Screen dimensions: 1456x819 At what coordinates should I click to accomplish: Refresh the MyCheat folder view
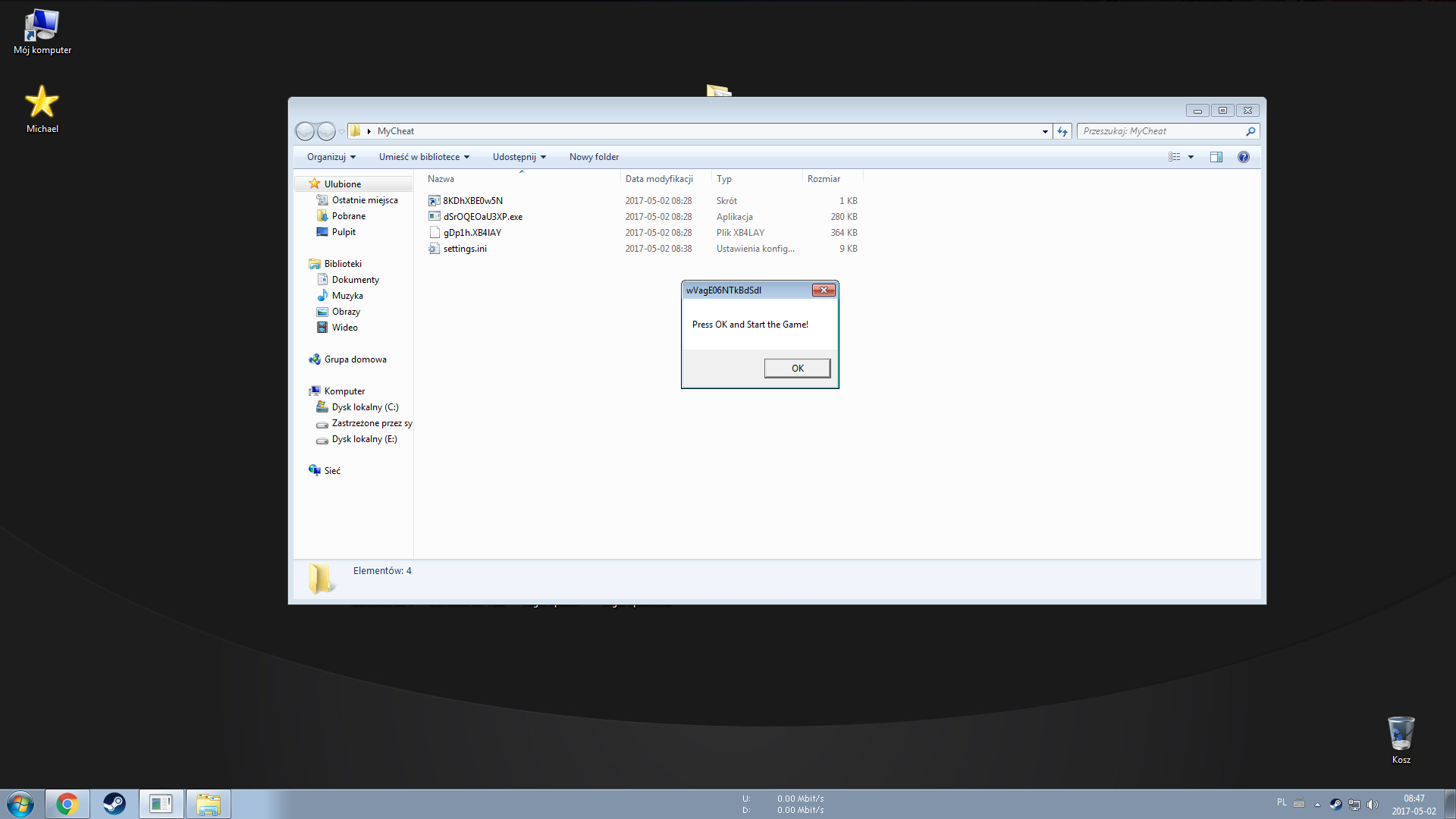coord(1062,132)
